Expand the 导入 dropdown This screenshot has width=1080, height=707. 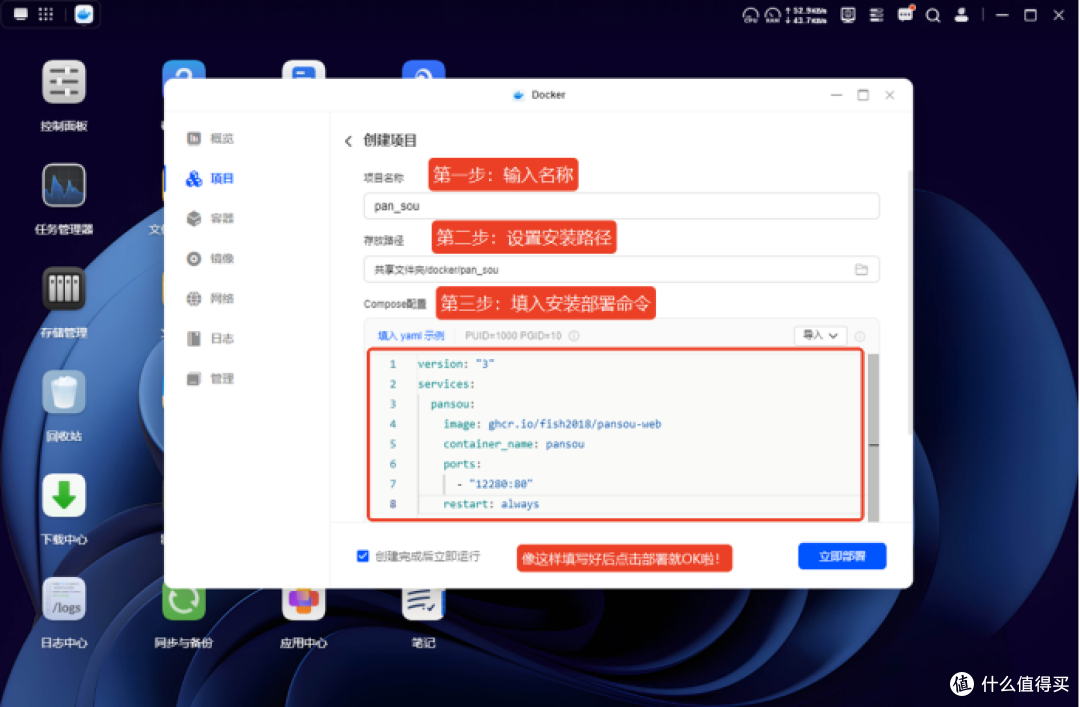(x=820, y=336)
